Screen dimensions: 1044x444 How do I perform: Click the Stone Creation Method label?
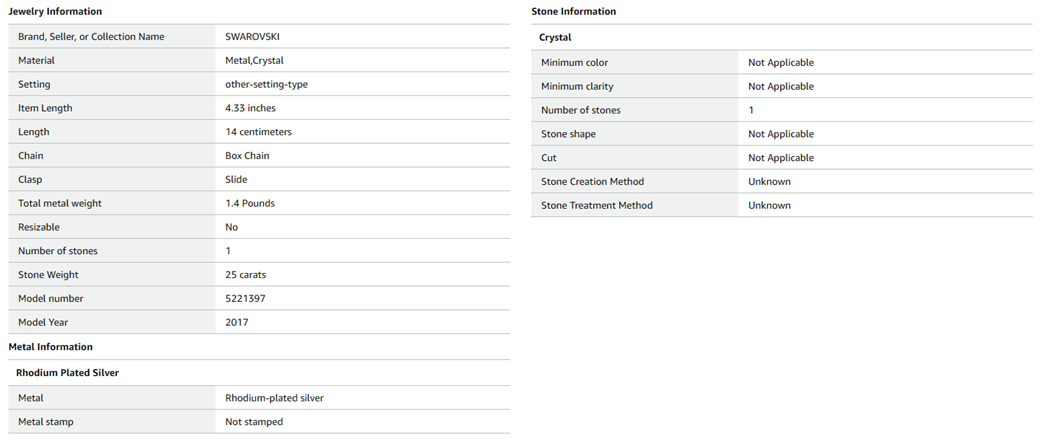(592, 182)
